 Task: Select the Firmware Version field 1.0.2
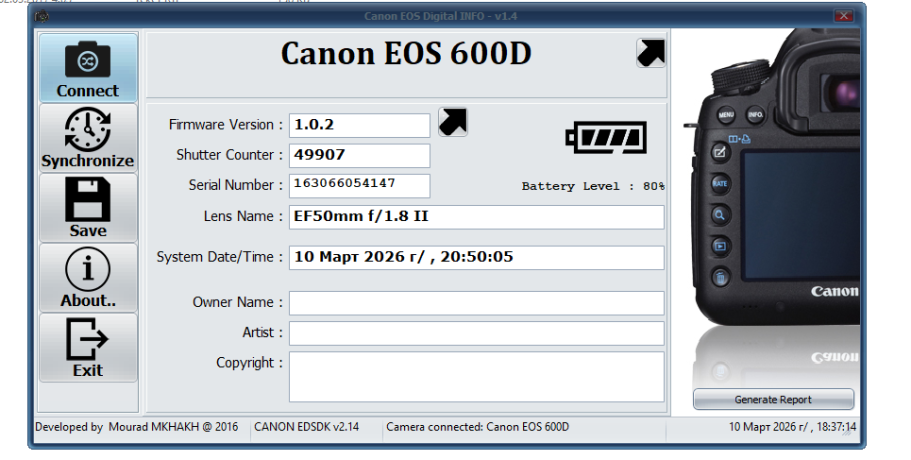pyautogui.click(x=360, y=125)
